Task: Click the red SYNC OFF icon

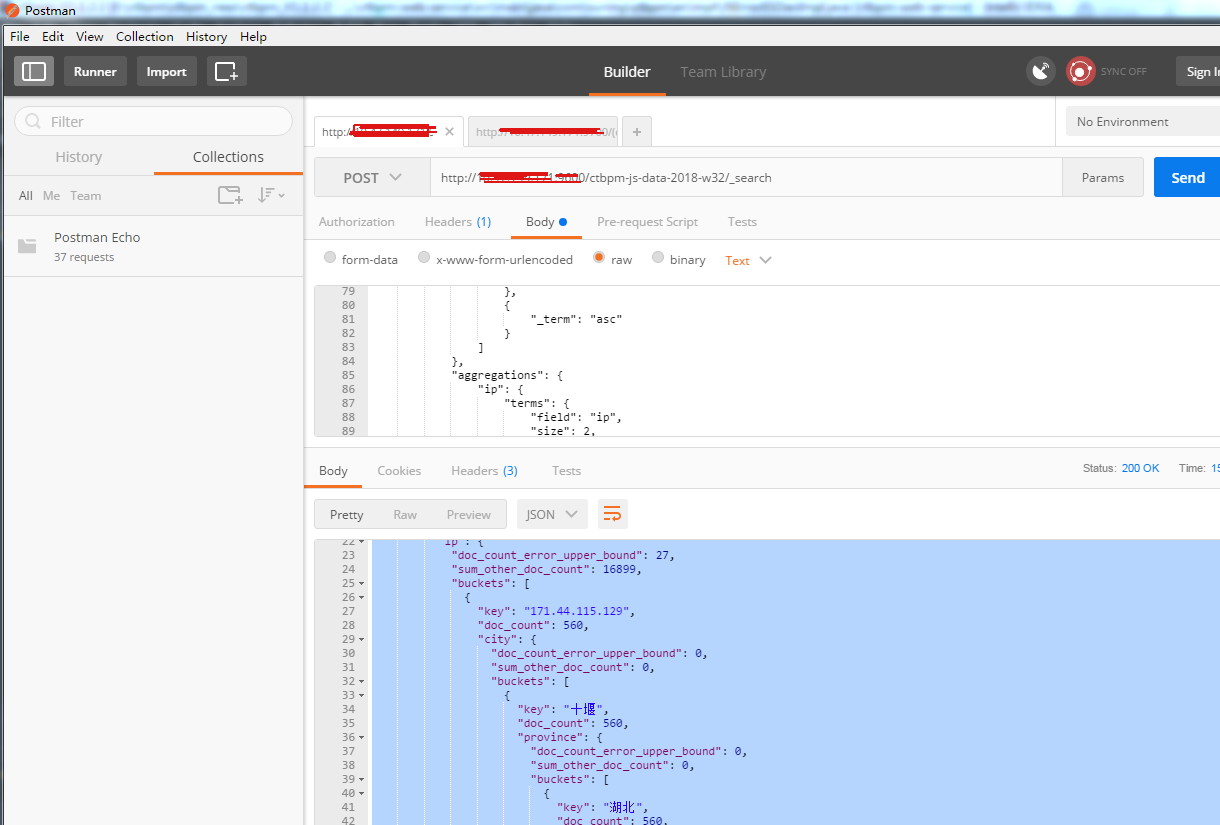Action: pyautogui.click(x=1080, y=71)
